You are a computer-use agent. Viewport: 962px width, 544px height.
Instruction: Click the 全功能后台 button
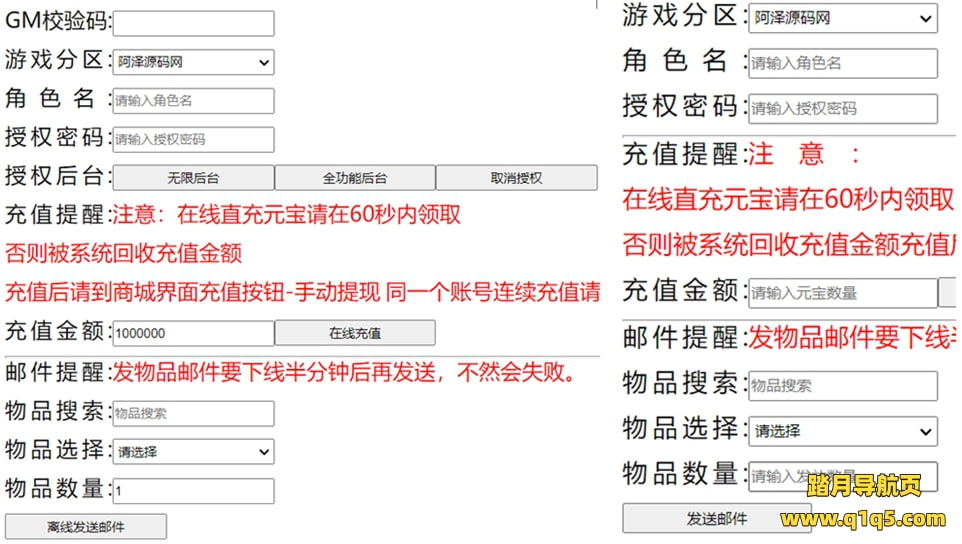(355, 178)
